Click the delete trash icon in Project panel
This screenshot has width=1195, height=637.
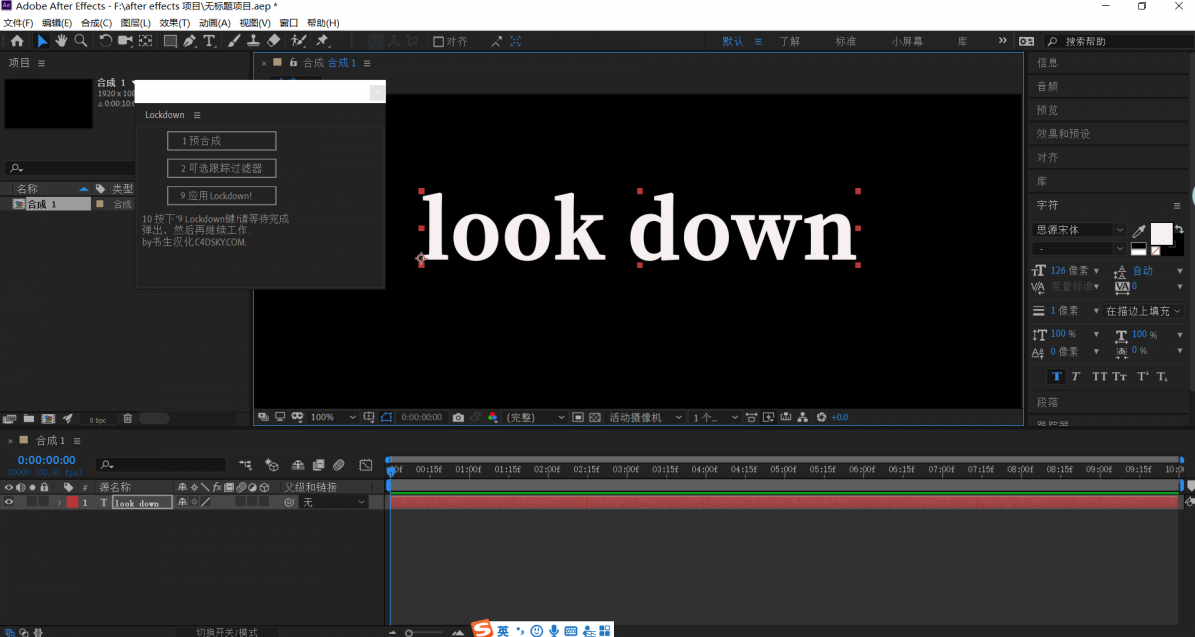click(127, 418)
